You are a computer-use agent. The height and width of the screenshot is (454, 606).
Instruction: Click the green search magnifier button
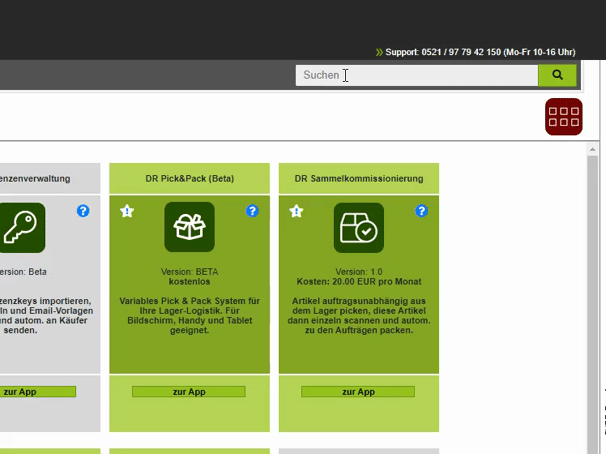tap(557, 75)
